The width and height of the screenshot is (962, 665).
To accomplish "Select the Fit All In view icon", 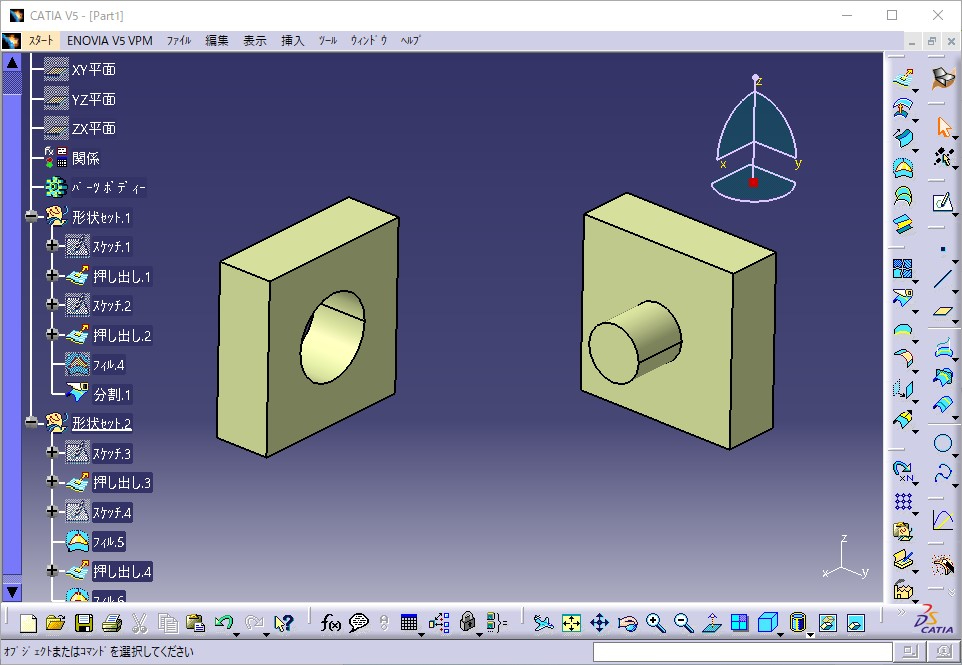I will click(x=571, y=623).
